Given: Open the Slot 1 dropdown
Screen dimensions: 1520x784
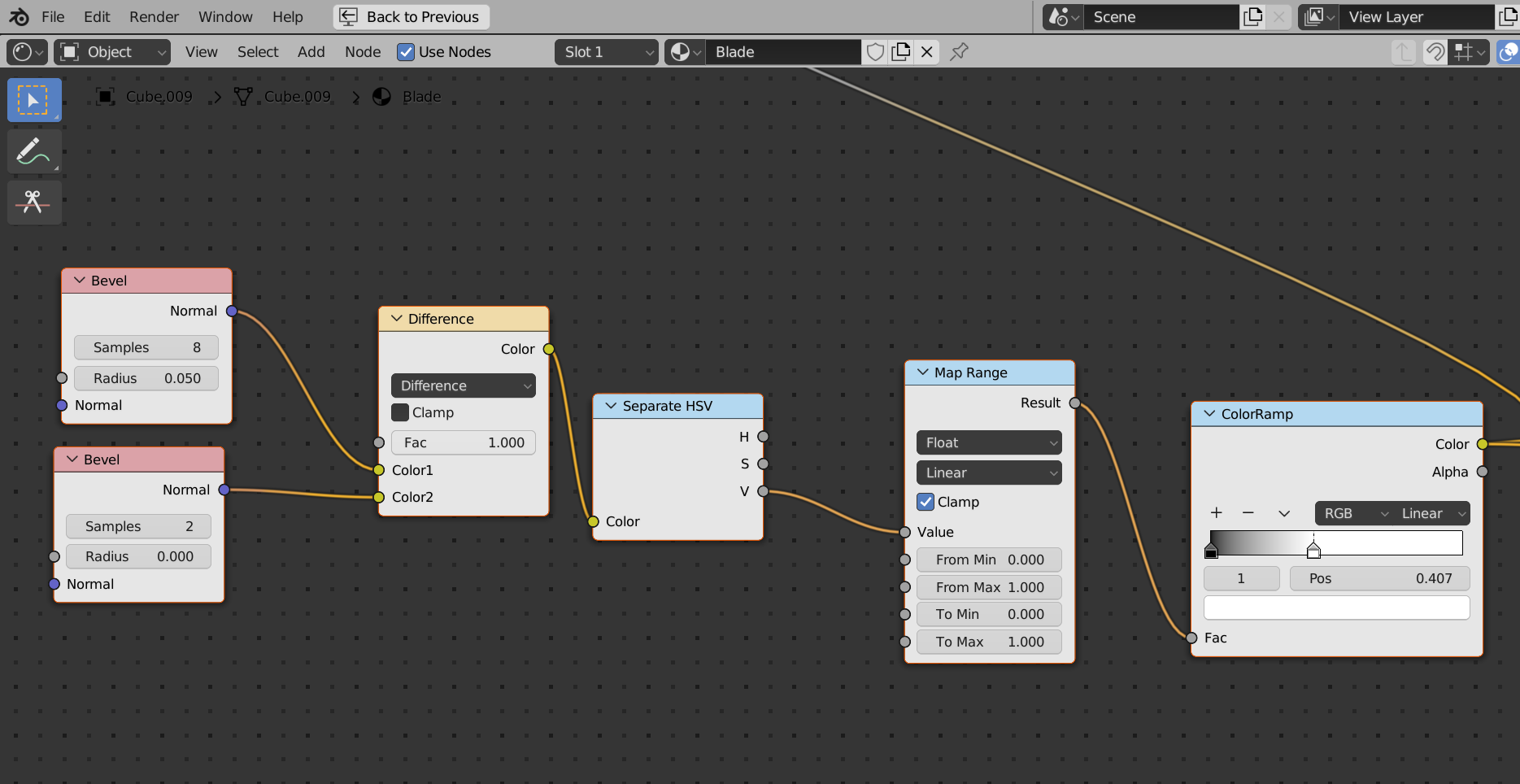Looking at the screenshot, I should point(606,52).
